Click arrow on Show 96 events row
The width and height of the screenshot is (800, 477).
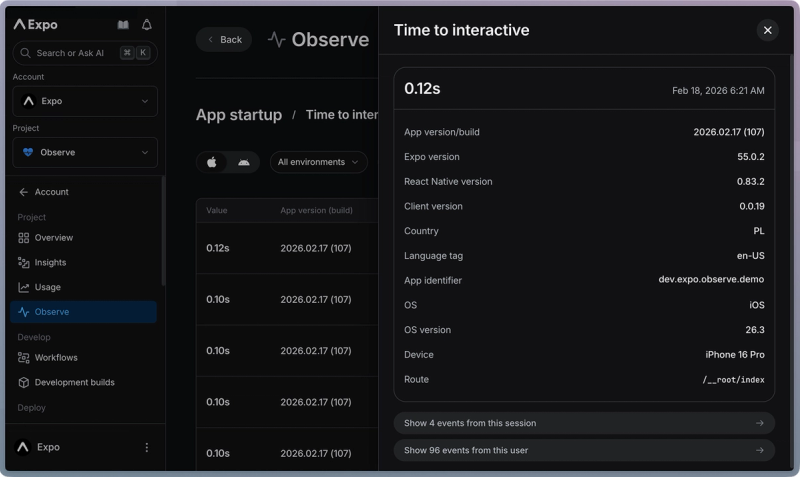click(x=760, y=450)
